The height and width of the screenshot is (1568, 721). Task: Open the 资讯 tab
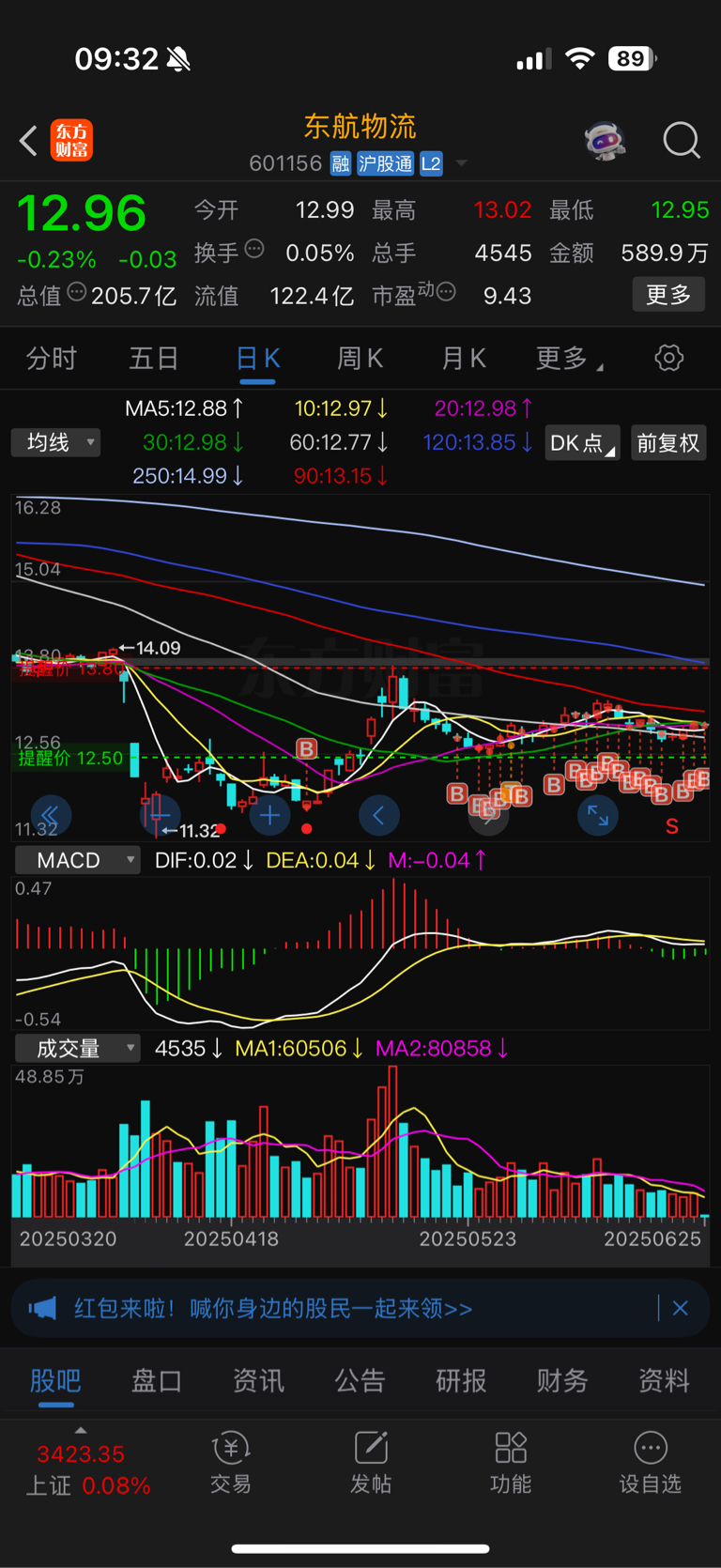[x=258, y=1380]
